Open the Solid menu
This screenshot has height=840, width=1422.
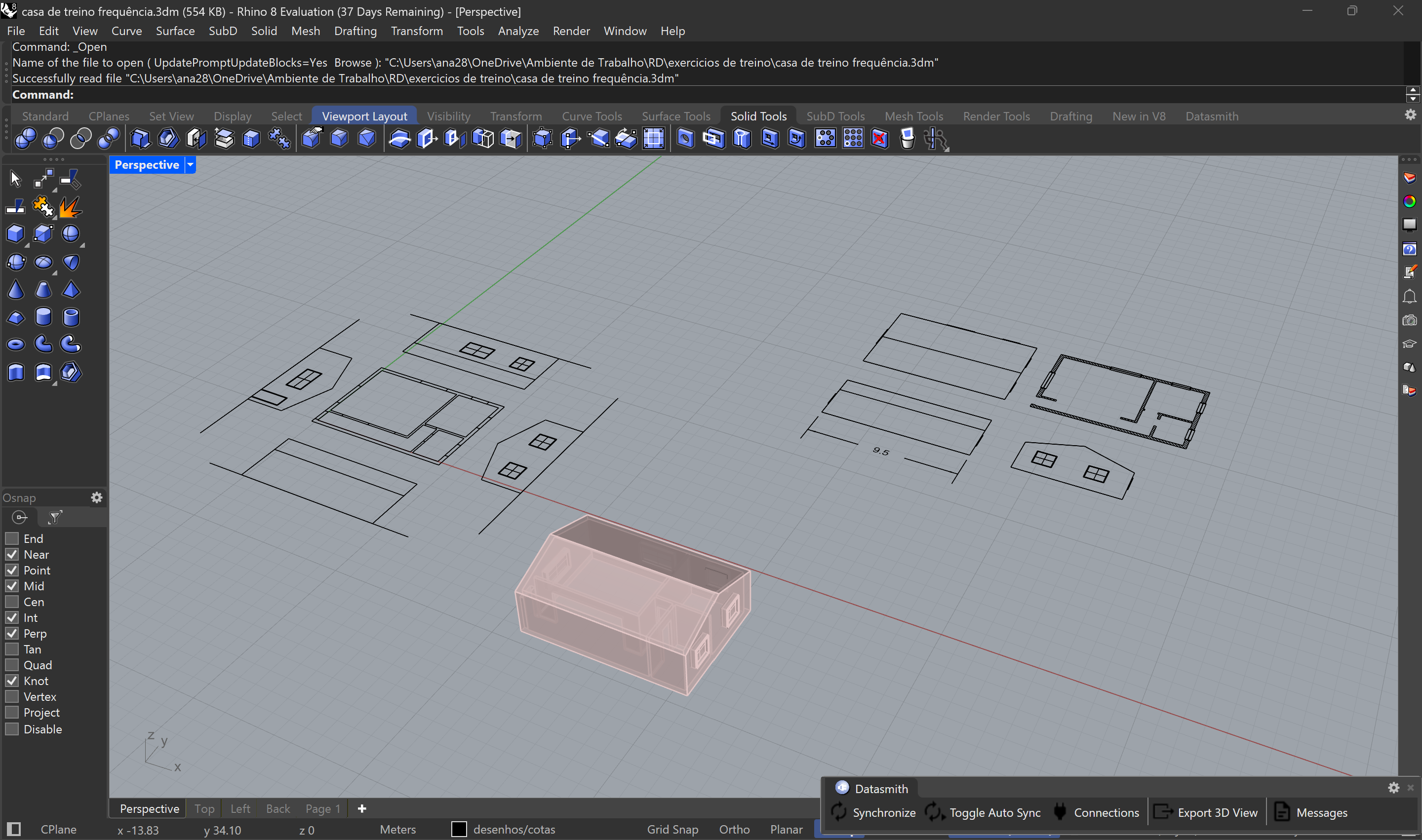pos(264,31)
